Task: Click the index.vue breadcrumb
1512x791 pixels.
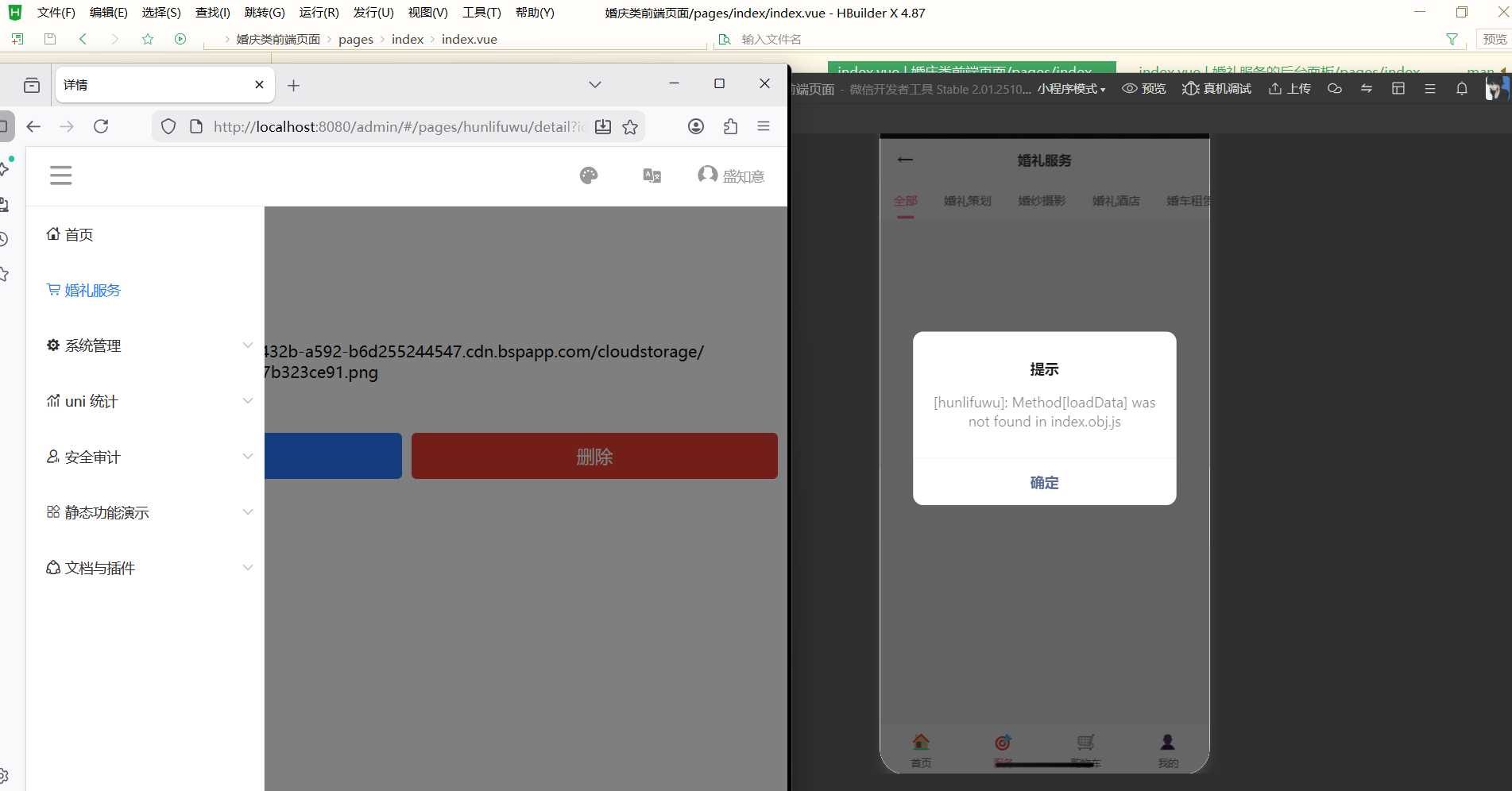Action: click(470, 39)
